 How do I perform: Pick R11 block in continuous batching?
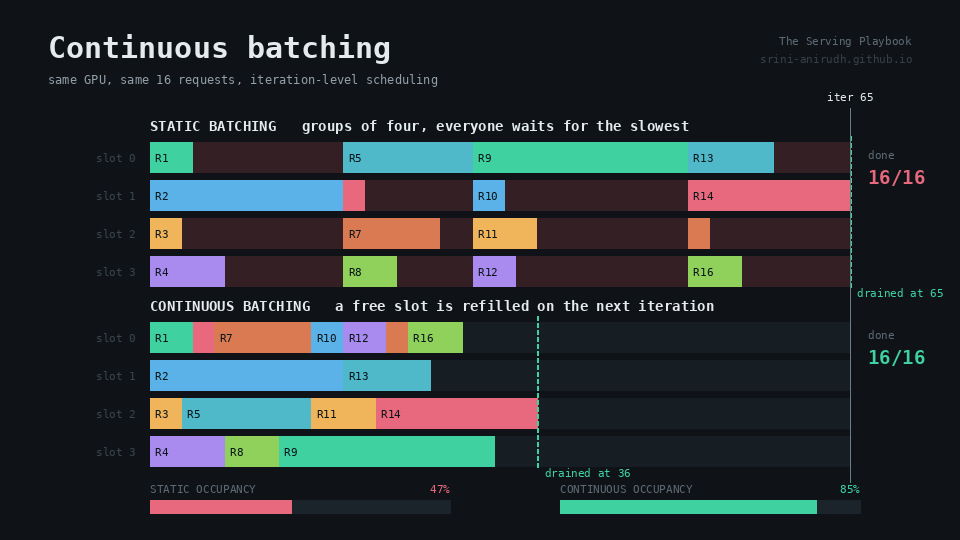tap(343, 413)
